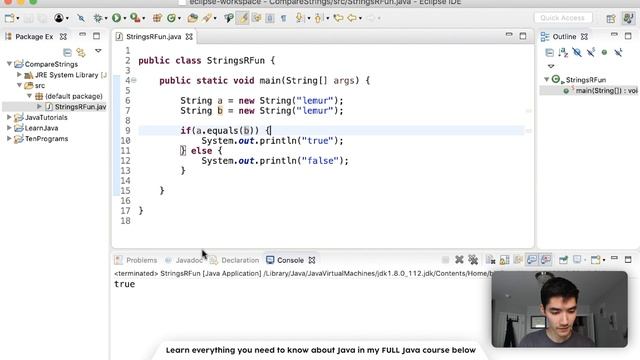Click Collapse All in Package Explorer
The image size is (640, 360).
pyautogui.click(x=67, y=52)
